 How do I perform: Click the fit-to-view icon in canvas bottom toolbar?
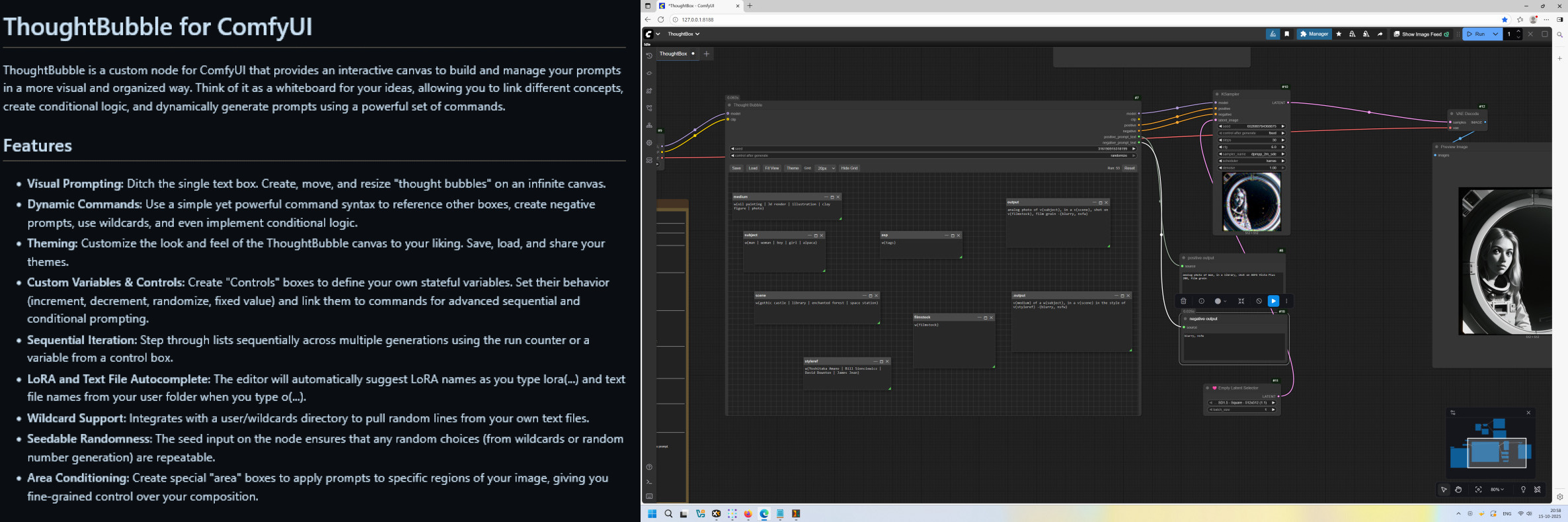tap(1478, 490)
